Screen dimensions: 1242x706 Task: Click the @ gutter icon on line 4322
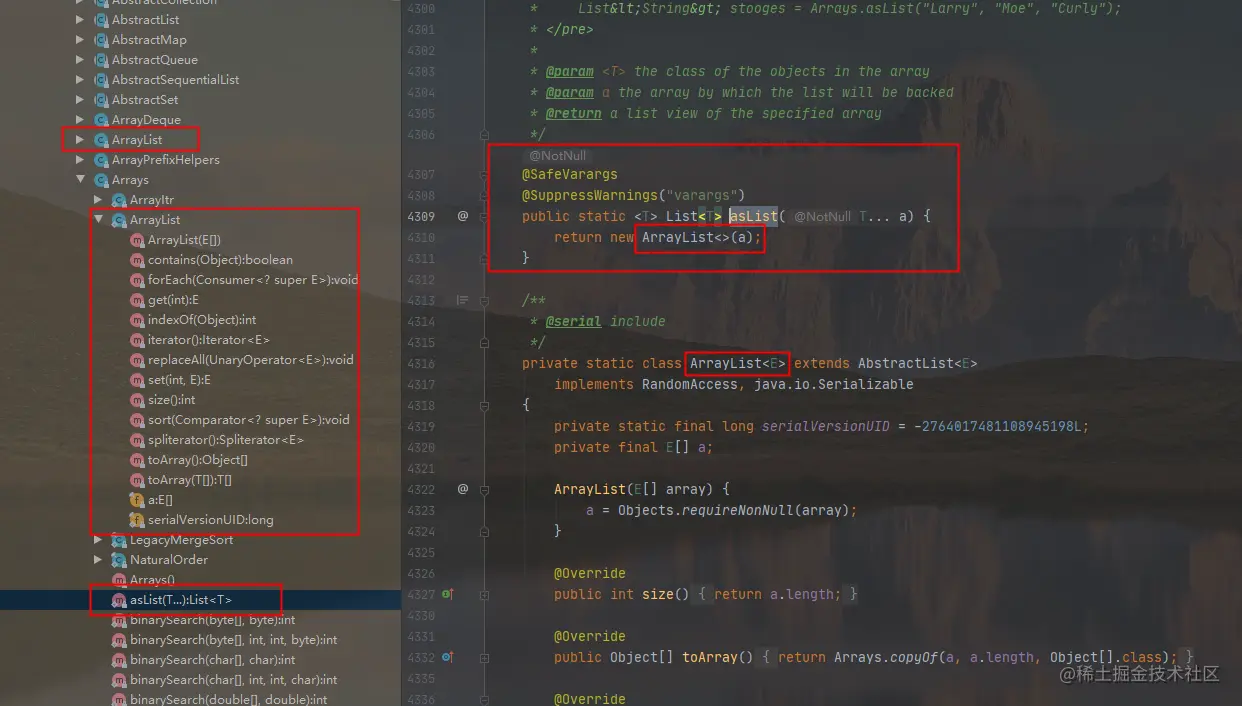point(463,489)
